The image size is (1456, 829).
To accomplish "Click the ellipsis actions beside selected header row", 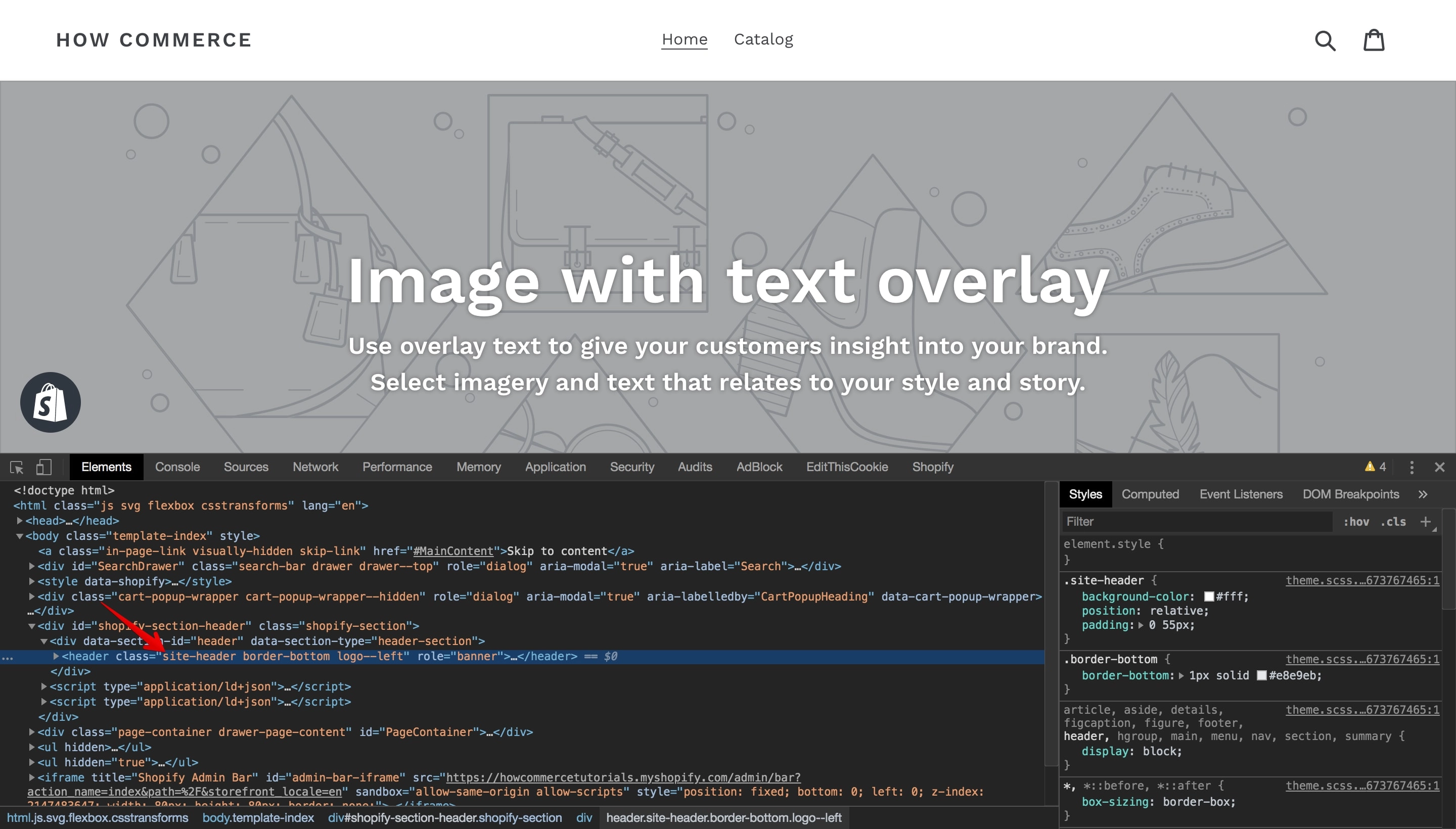I will (x=8, y=658).
